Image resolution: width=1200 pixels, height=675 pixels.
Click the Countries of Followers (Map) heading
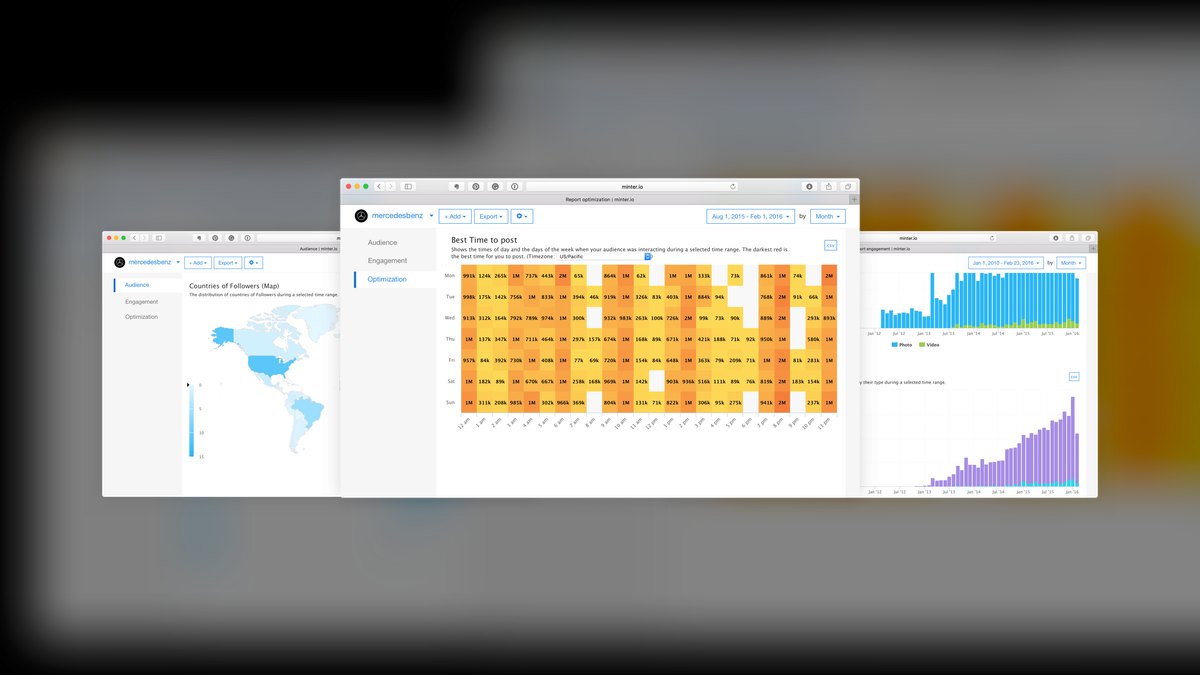(234, 286)
